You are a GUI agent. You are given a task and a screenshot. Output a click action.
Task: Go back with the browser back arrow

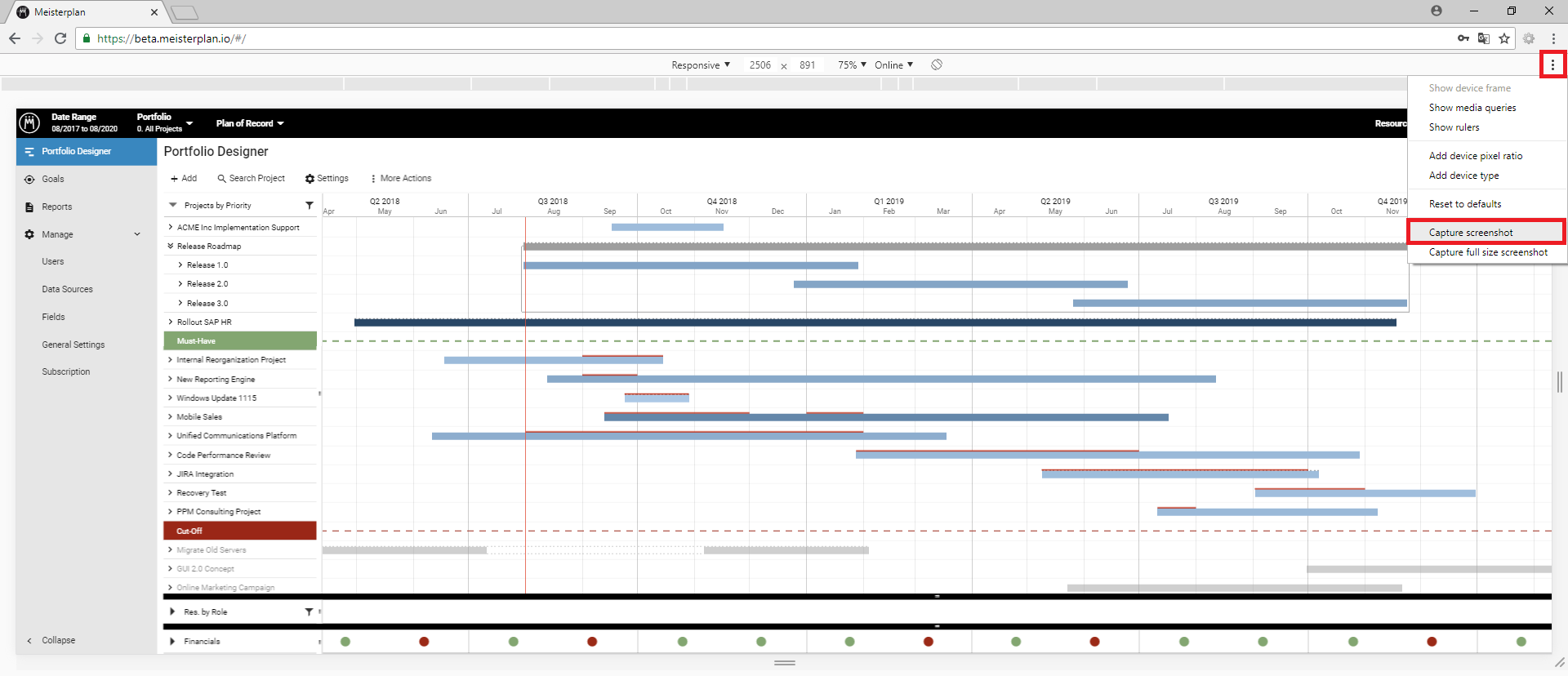[15, 38]
